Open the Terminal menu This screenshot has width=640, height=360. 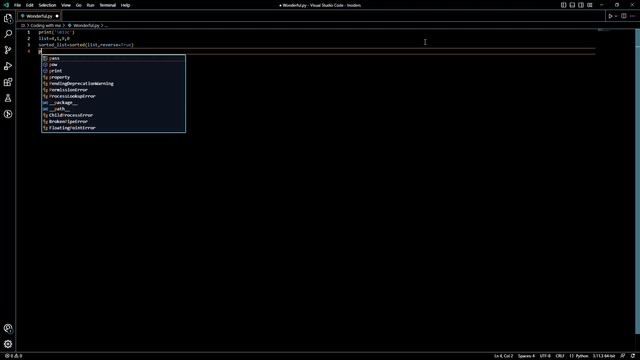click(107, 5)
